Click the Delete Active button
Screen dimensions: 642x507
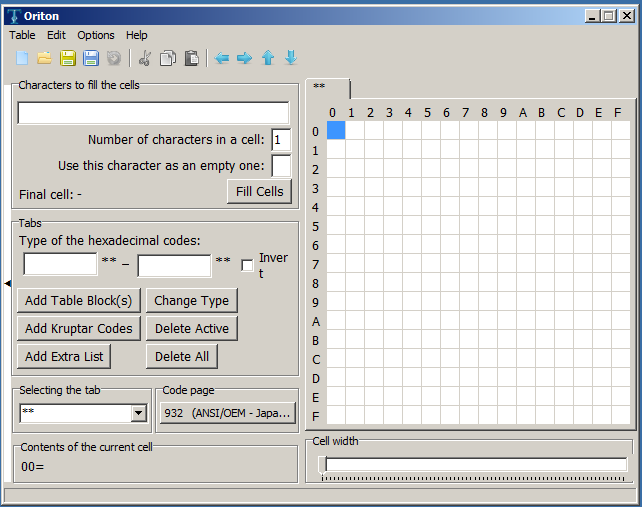(192, 328)
